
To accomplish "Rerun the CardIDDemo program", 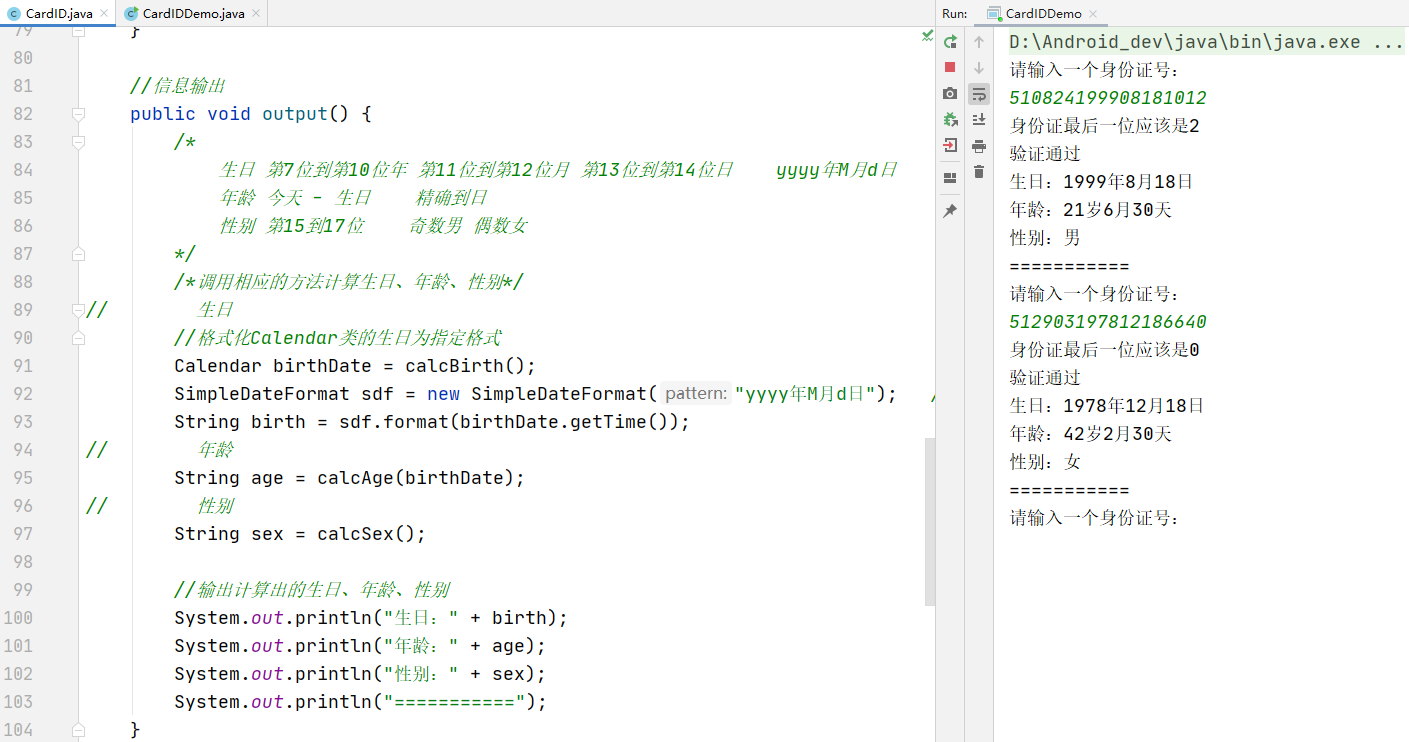I will 950,42.
